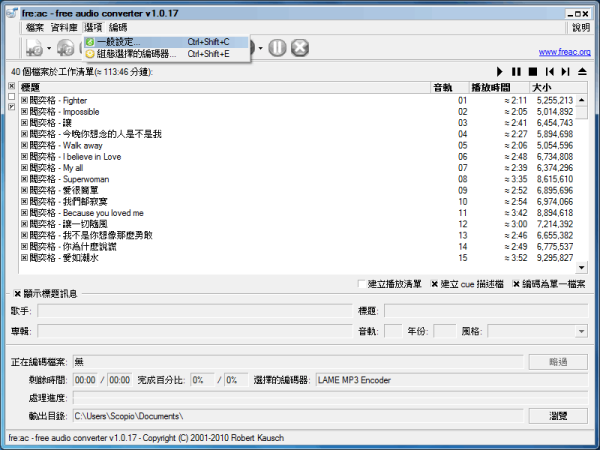Click the select all tracks icon beside the header

[11, 86]
